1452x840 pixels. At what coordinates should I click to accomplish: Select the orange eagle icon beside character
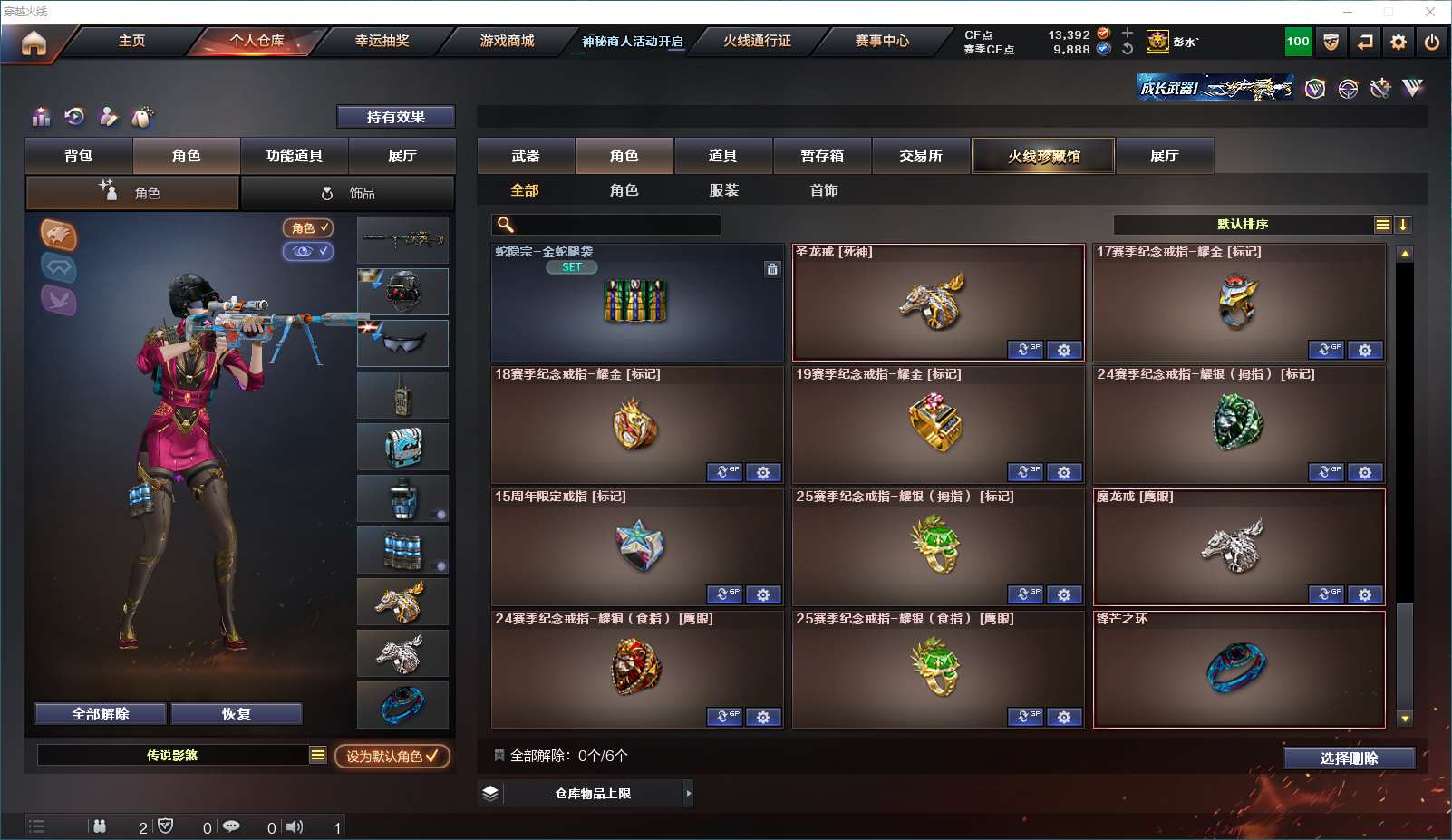[x=59, y=236]
